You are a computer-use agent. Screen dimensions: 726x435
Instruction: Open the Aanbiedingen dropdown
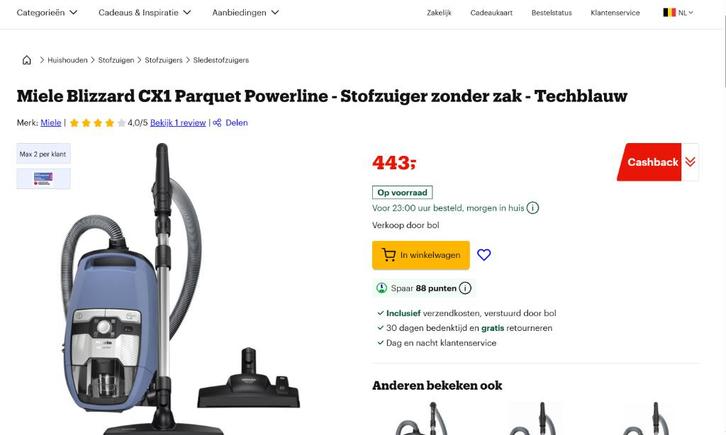point(245,12)
